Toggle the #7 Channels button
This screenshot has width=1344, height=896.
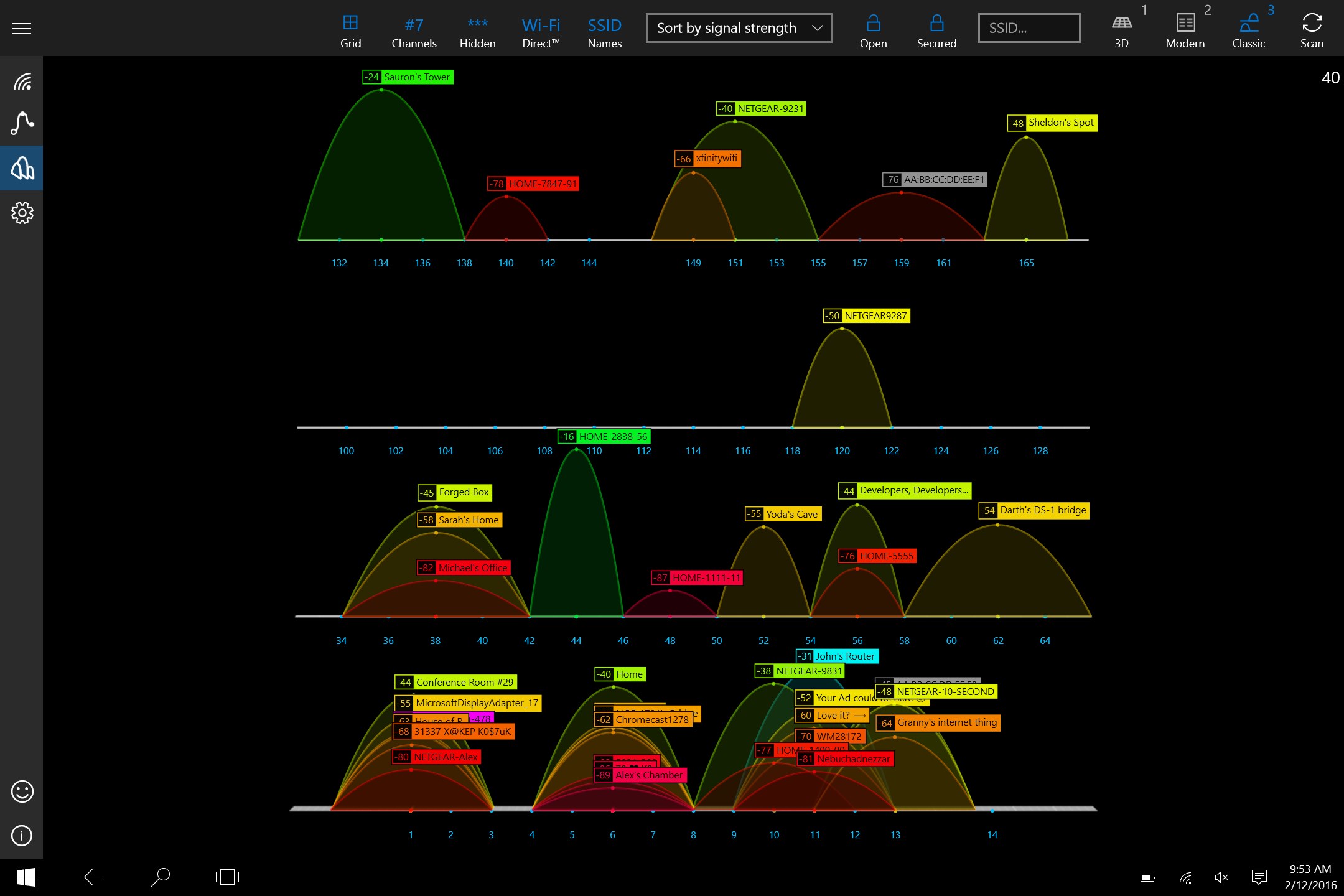[x=414, y=31]
